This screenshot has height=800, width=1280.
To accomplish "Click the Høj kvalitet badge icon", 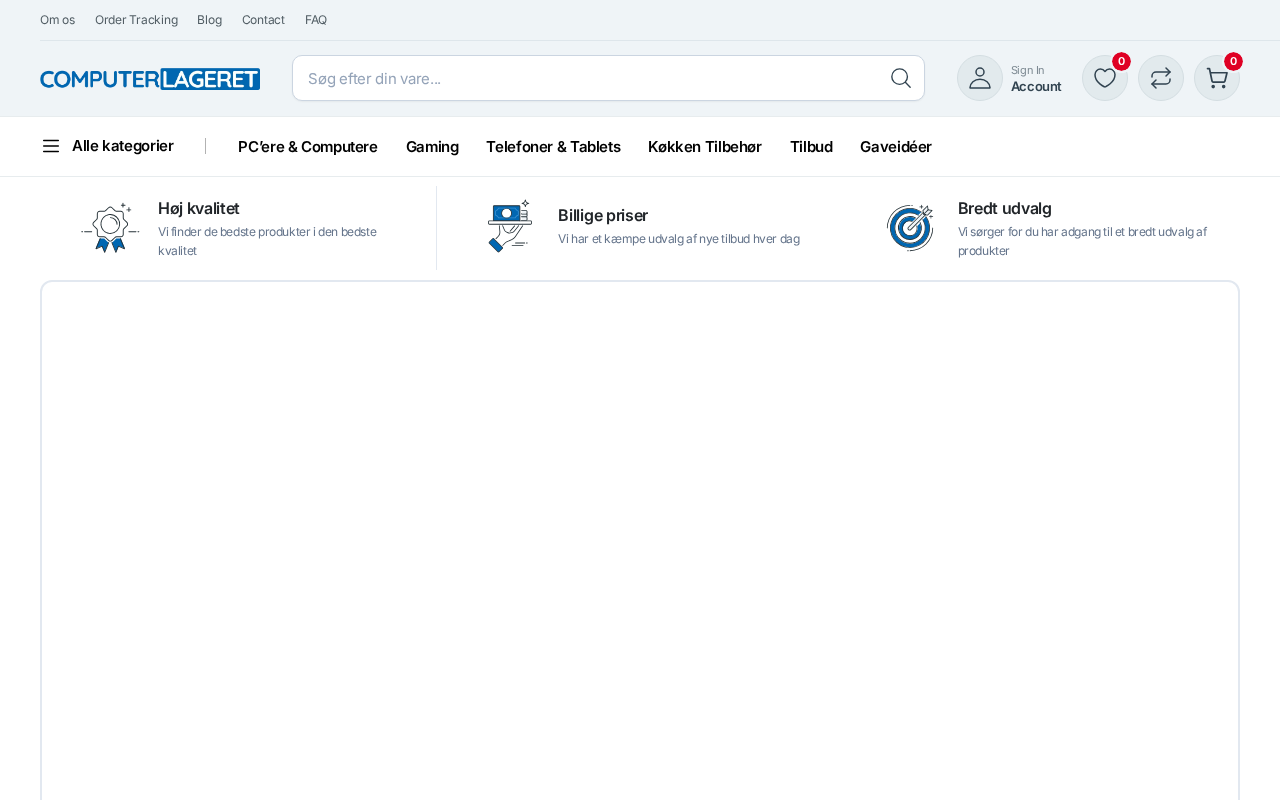I will coord(110,228).
